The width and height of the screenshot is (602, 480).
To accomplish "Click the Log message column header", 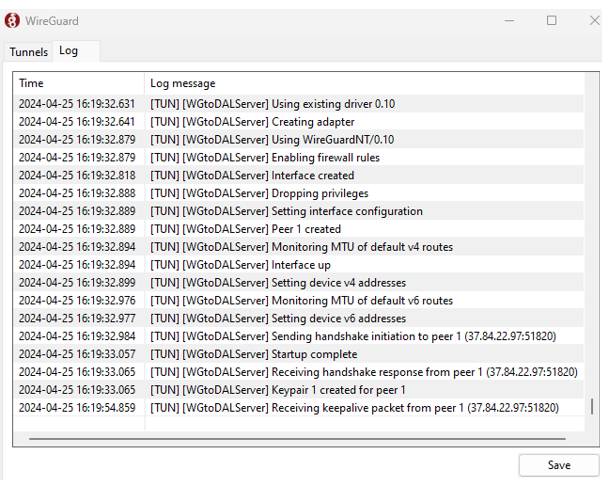I will (x=364, y=83).
